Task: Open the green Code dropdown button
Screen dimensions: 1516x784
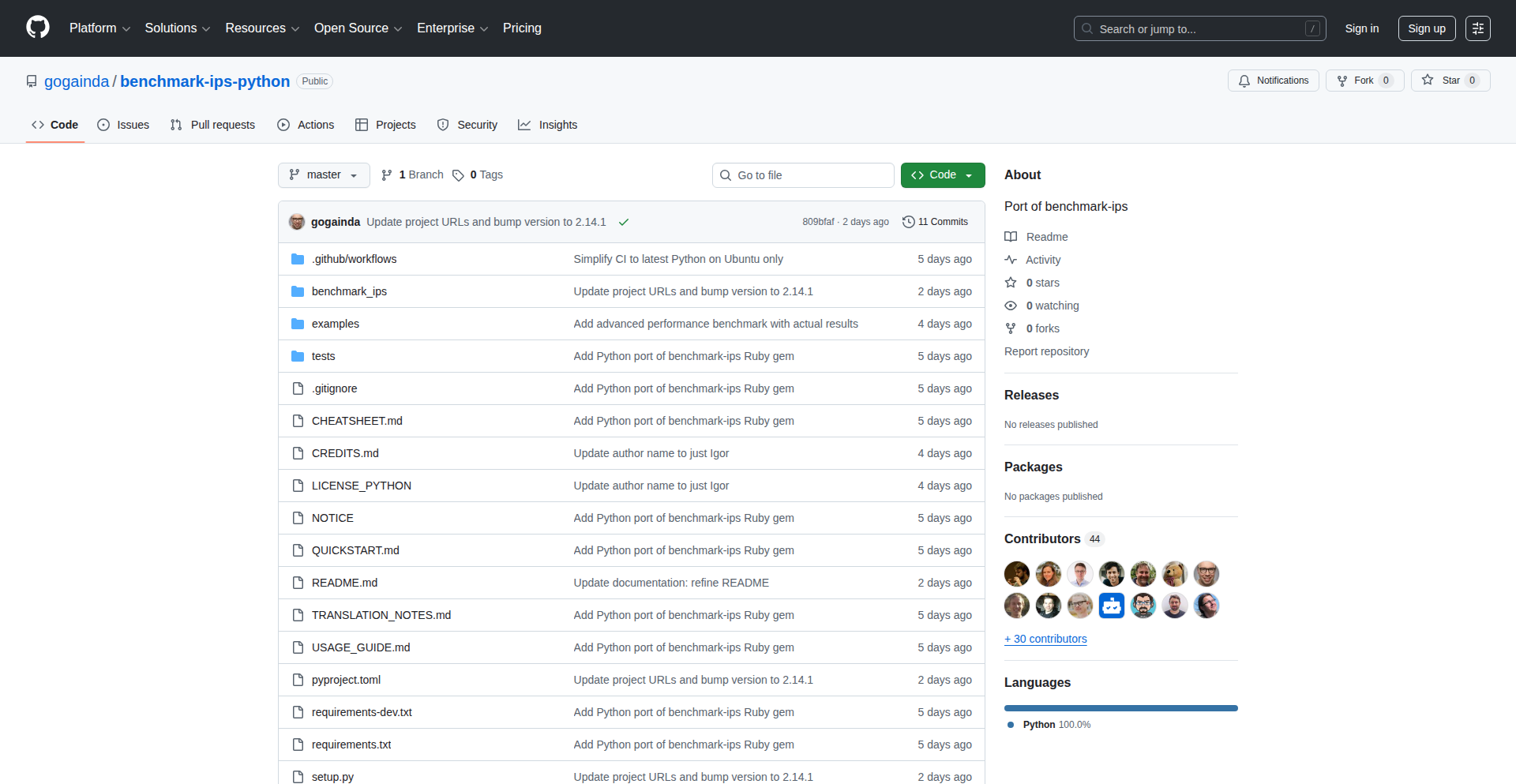Action: [942, 175]
